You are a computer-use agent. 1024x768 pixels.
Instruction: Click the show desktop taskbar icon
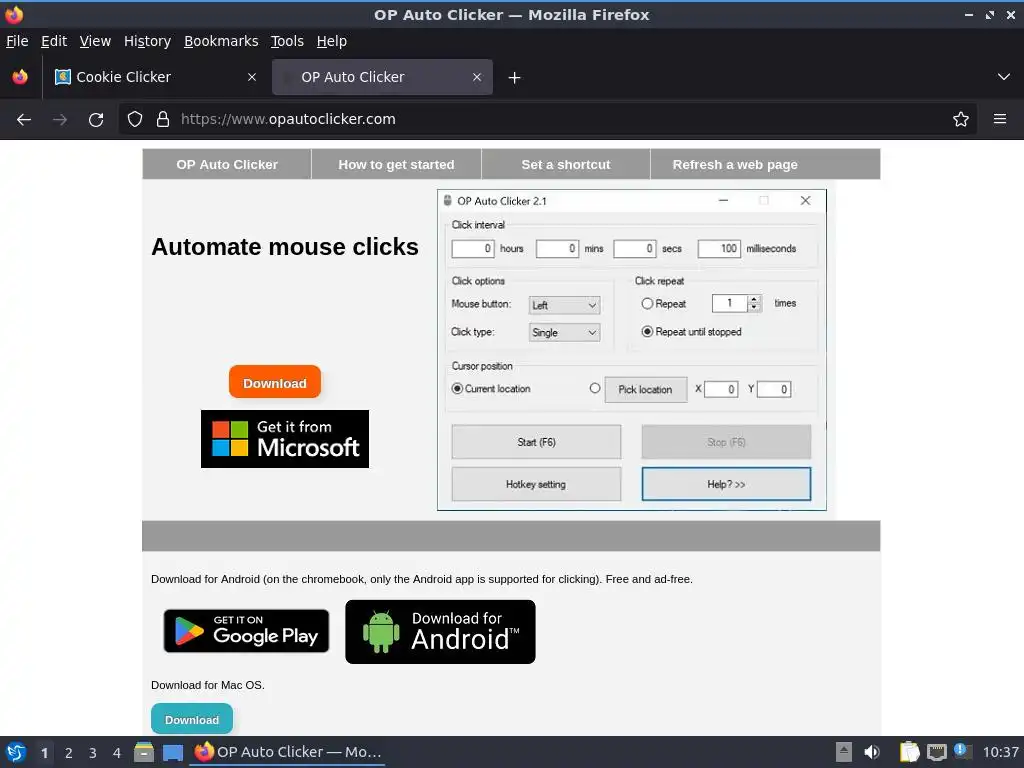(x=172, y=753)
